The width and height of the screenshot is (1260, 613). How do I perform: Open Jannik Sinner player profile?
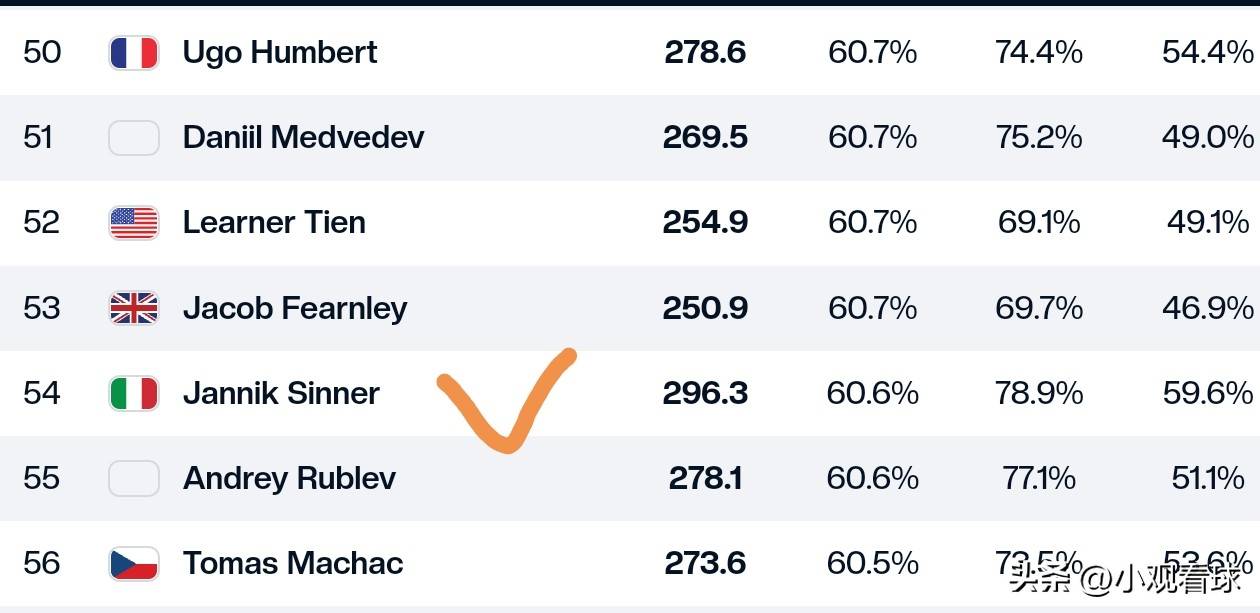pos(281,393)
